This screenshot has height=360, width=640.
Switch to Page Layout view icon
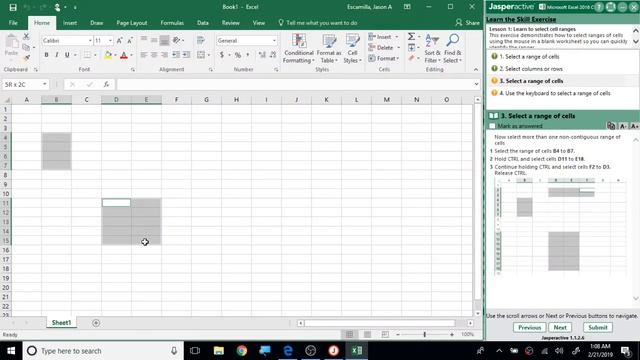(x=367, y=335)
